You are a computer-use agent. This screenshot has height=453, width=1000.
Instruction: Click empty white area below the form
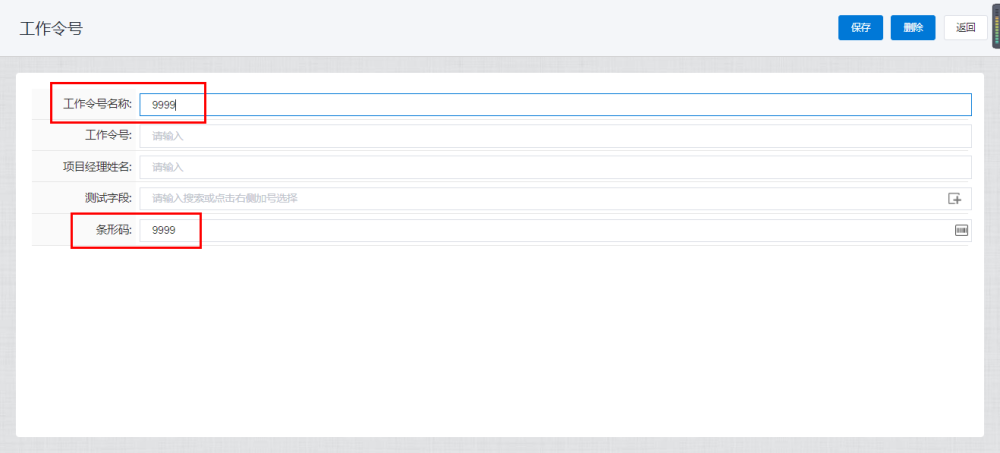point(500,340)
